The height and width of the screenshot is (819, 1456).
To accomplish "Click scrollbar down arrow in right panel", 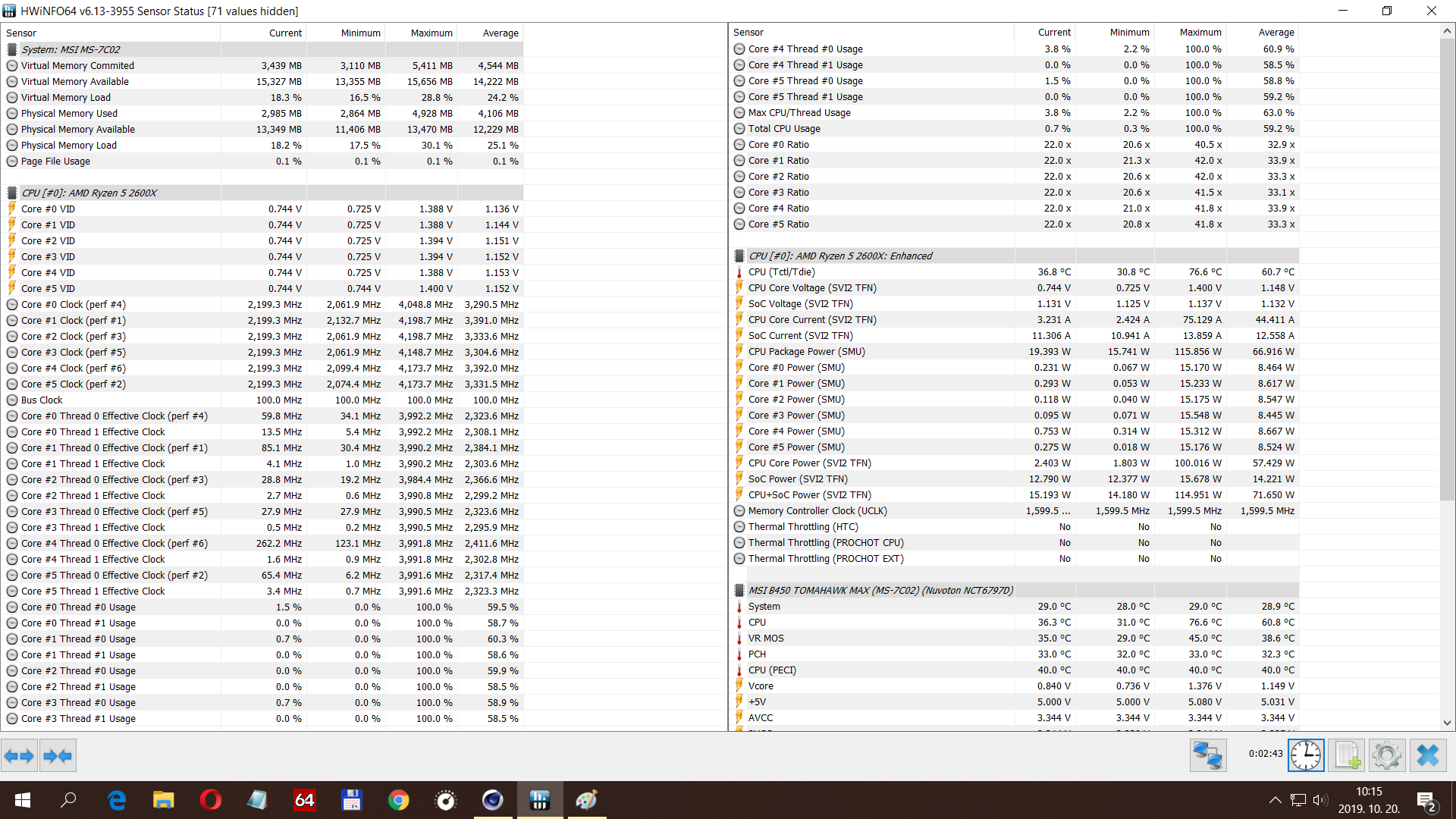I will (1447, 723).
